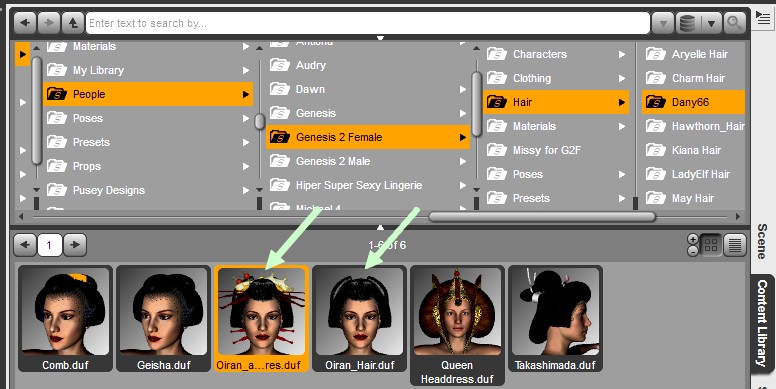This screenshot has width=776, height=389.
Task: Switch to thumbnail grid view
Action: point(711,244)
